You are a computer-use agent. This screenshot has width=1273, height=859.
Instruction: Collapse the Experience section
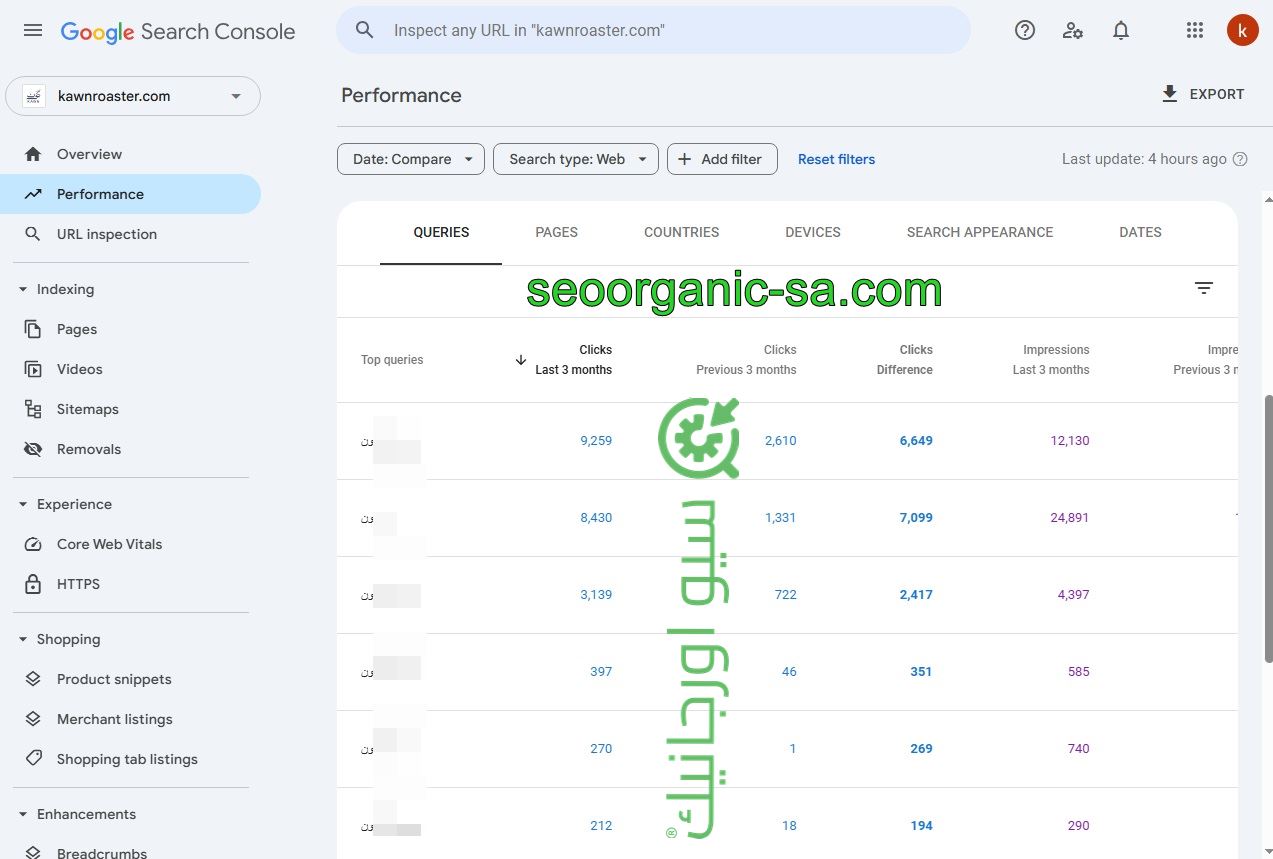pyautogui.click(x=23, y=504)
